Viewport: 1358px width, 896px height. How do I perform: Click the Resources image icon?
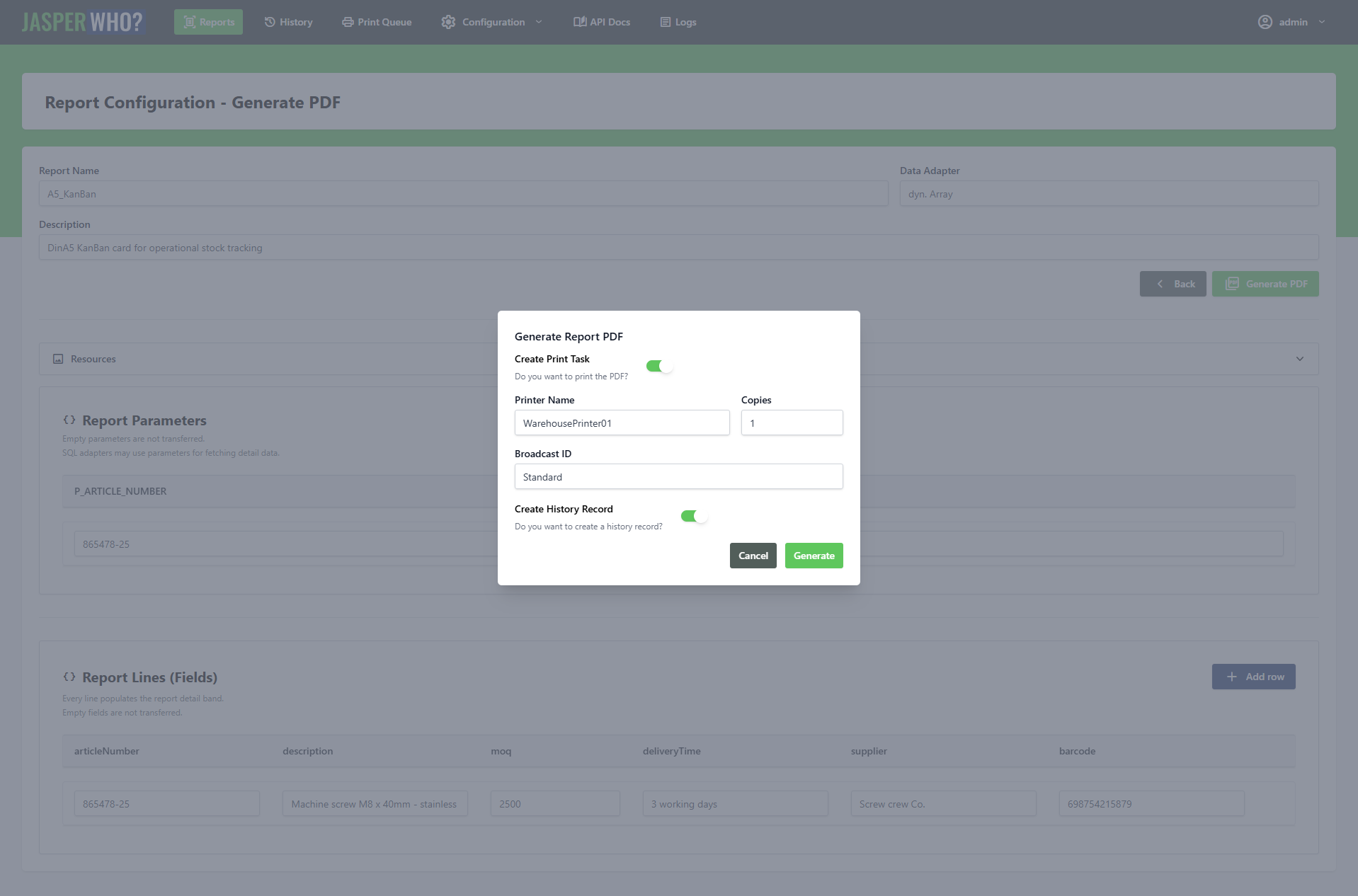(58, 359)
